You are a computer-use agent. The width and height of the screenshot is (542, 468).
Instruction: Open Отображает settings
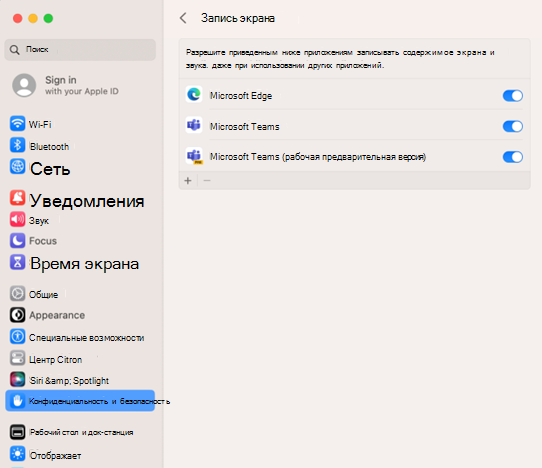[55, 456]
